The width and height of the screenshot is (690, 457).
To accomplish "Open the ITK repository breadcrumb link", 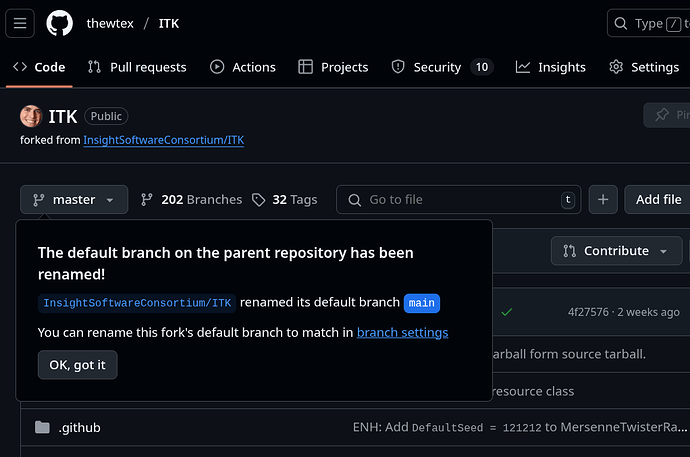I will click(169, 23).
